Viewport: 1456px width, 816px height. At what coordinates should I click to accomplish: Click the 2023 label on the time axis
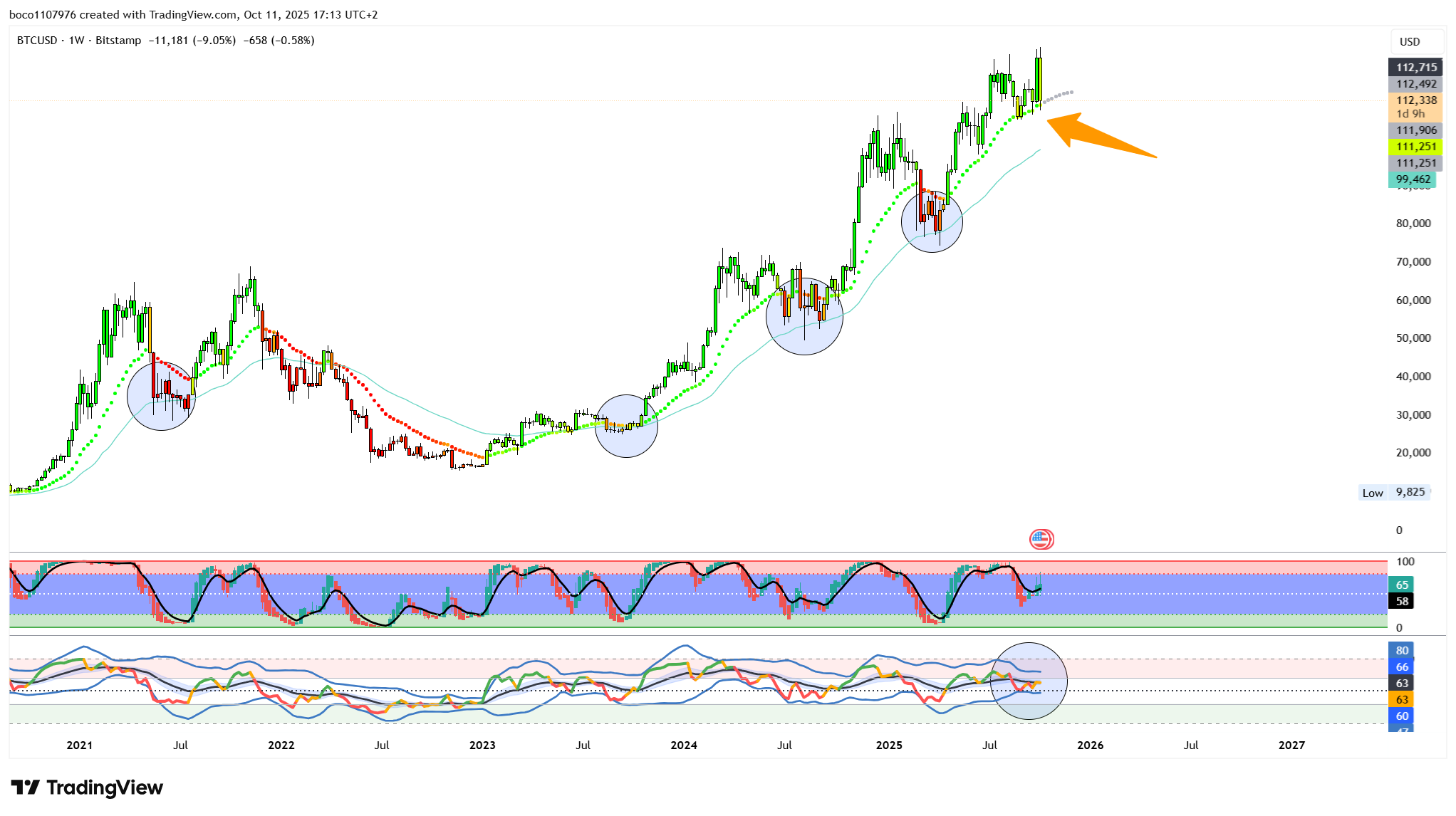click(x=482, y=745)
